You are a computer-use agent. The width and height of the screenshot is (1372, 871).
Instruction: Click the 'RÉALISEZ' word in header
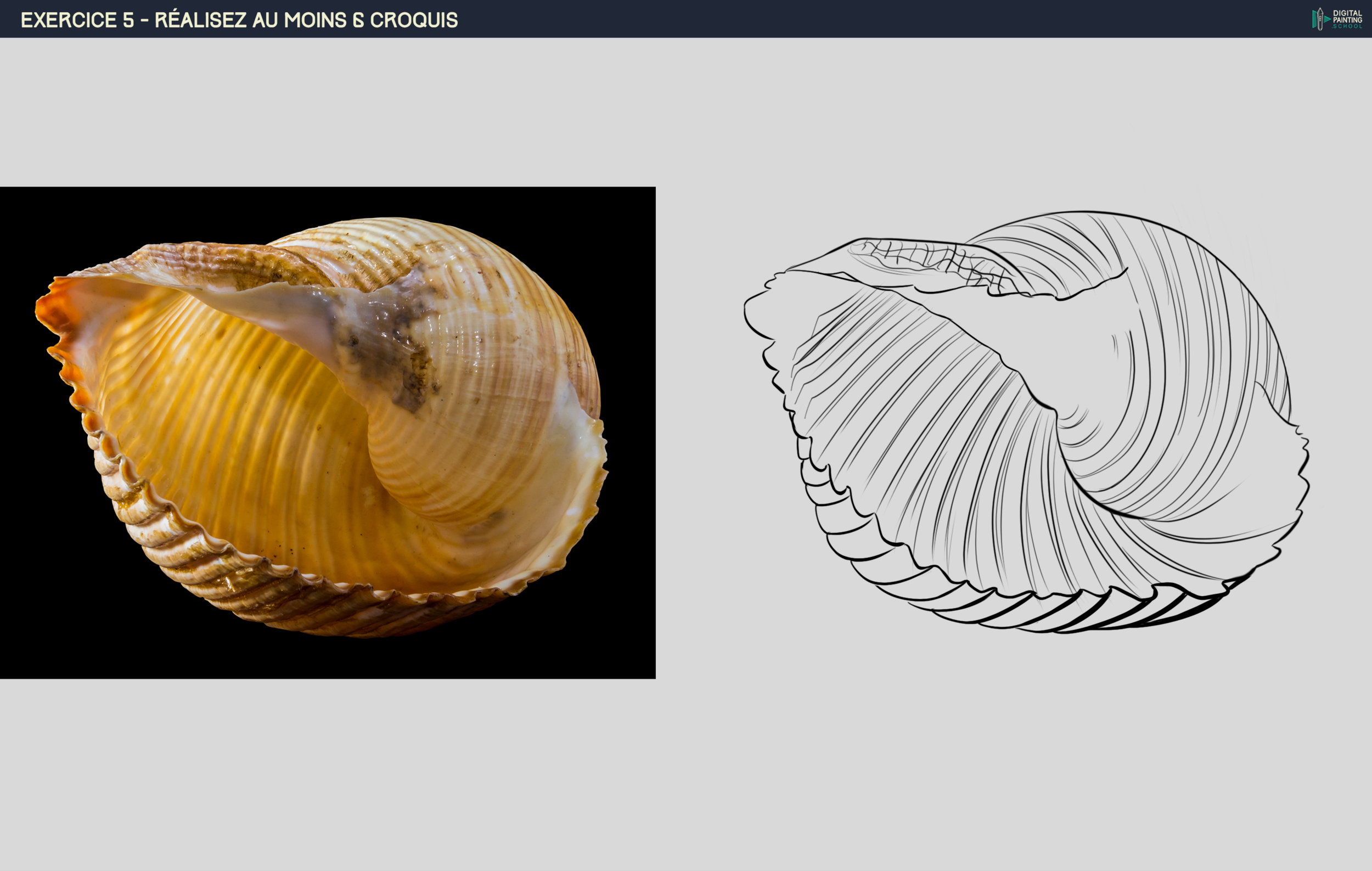[200, 20]
